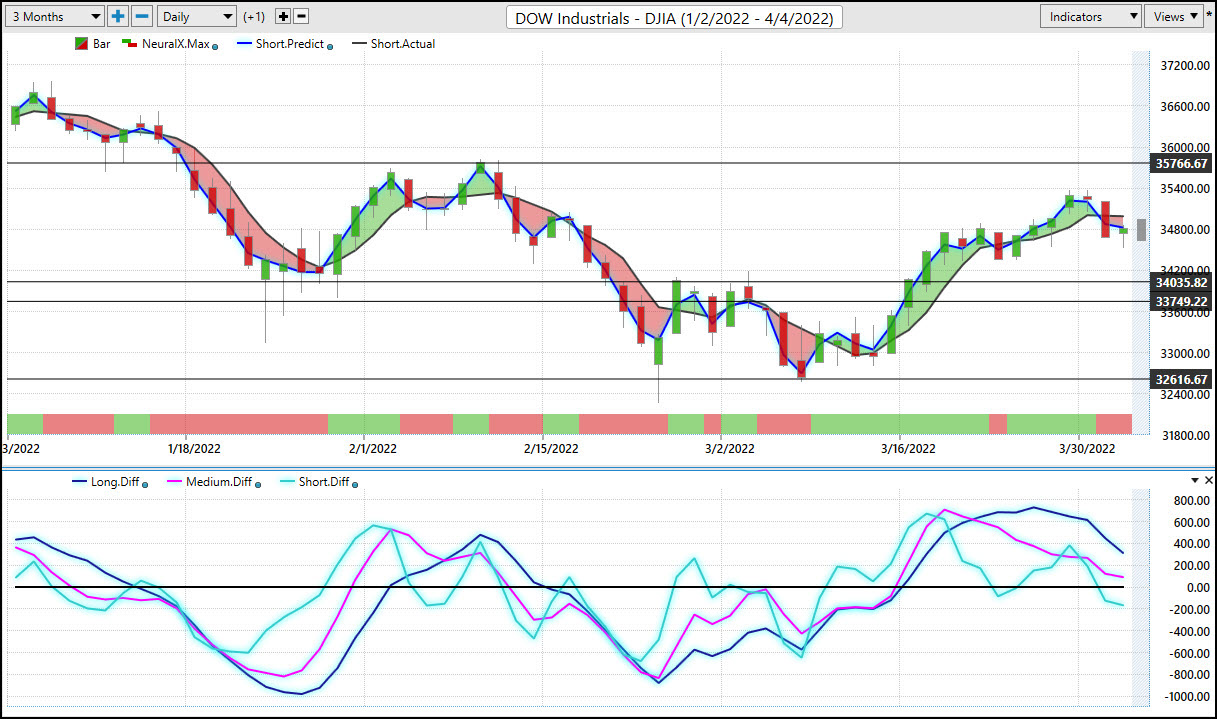Click the 34035.82 price level label
This screenshot has height=719, width=1217.
tap(1181, 283)
